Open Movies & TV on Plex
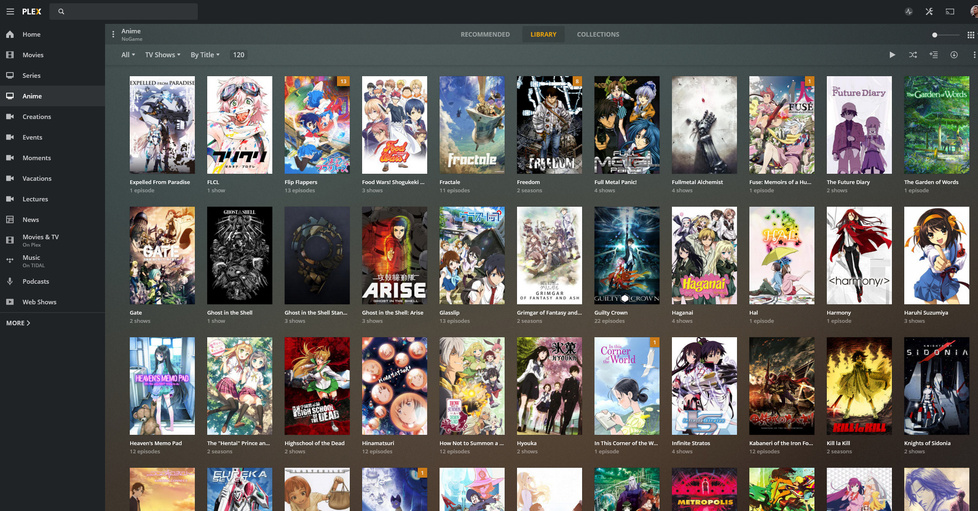This screenshot has height=511, width=978. (x=52, y=240)
